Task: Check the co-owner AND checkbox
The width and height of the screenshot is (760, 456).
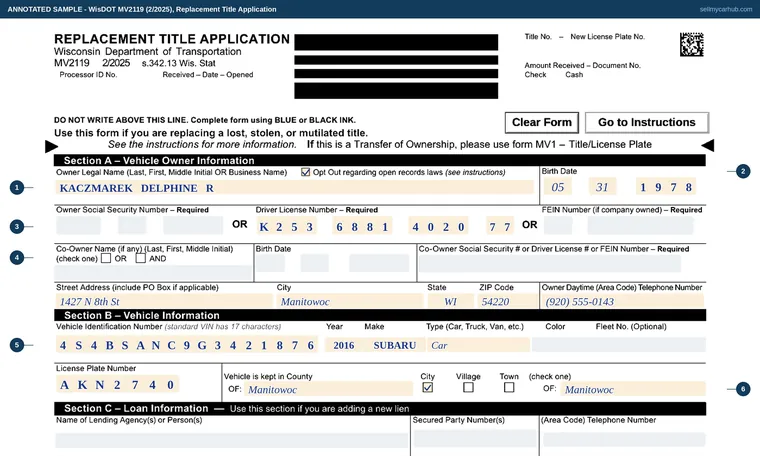Action: [141, 258]
